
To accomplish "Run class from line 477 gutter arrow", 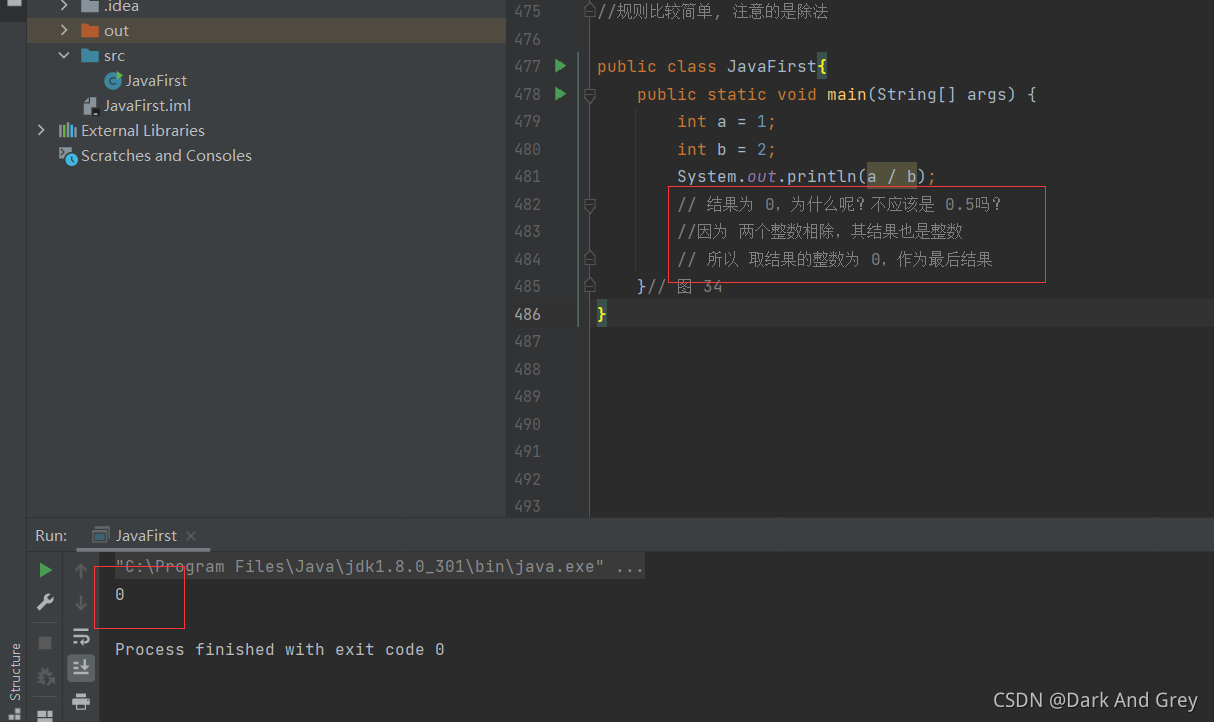I will (x=560, y=66).
